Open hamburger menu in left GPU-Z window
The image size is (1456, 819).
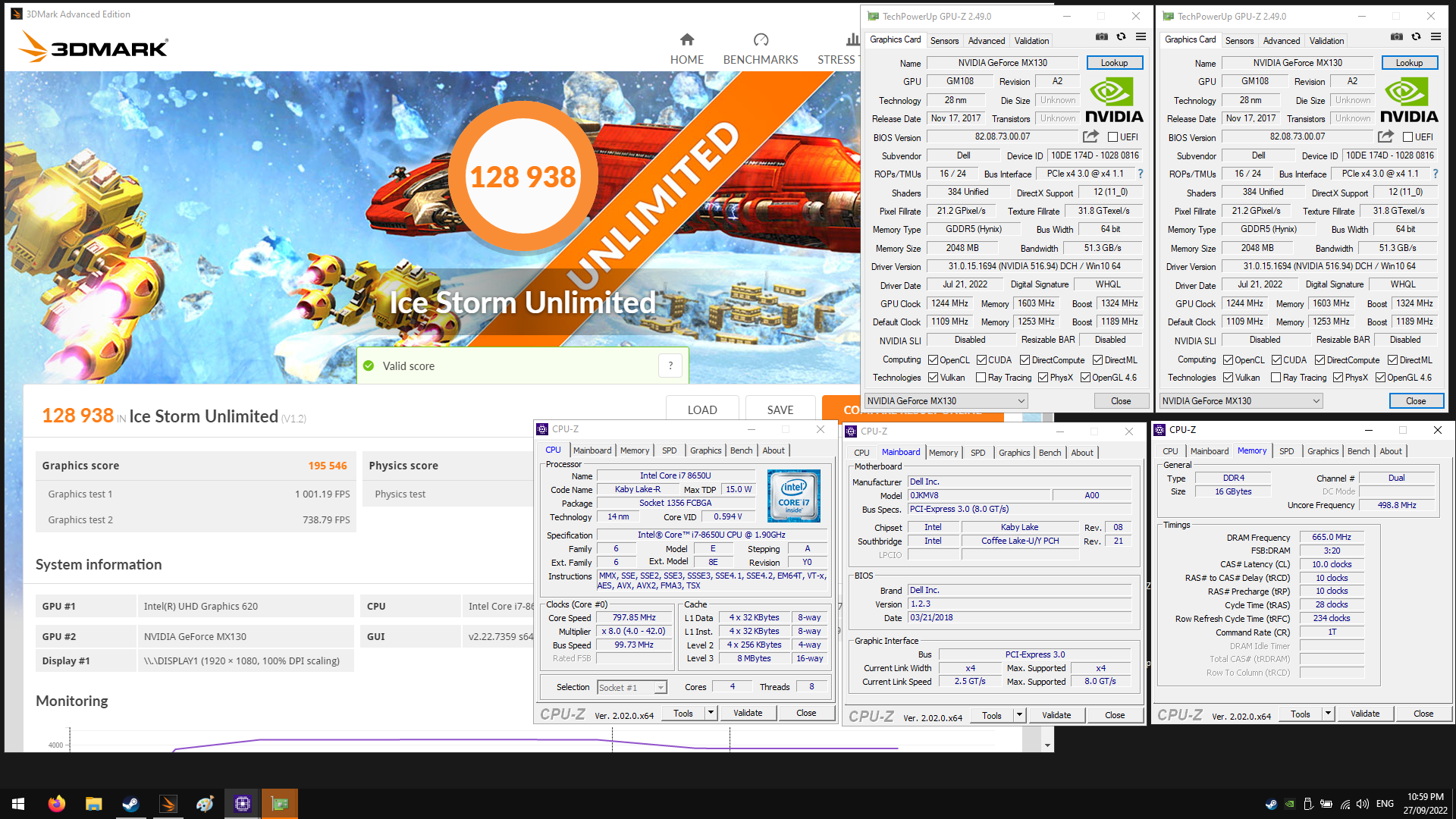point(1141,36)
